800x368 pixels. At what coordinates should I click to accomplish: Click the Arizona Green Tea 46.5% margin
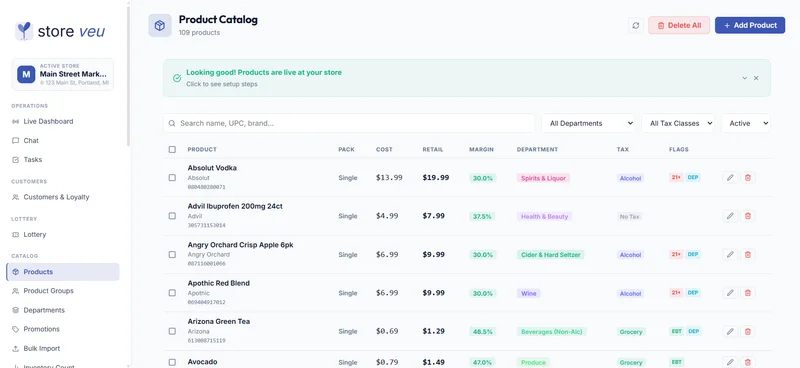[483, 332]
